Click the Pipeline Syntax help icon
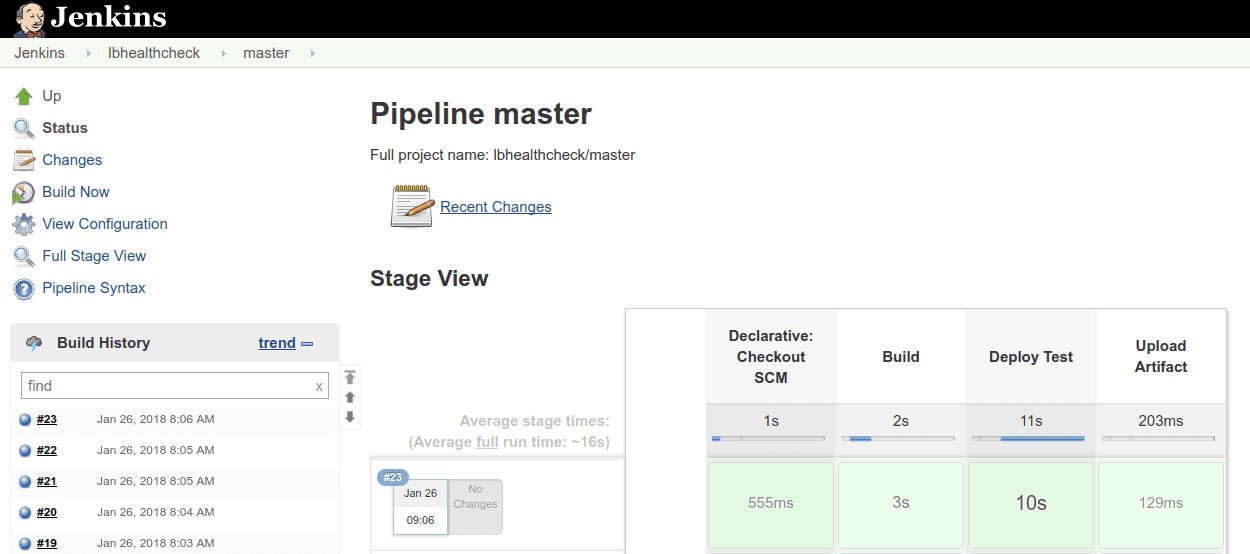The image size is (1250, 554). (24, 288)
